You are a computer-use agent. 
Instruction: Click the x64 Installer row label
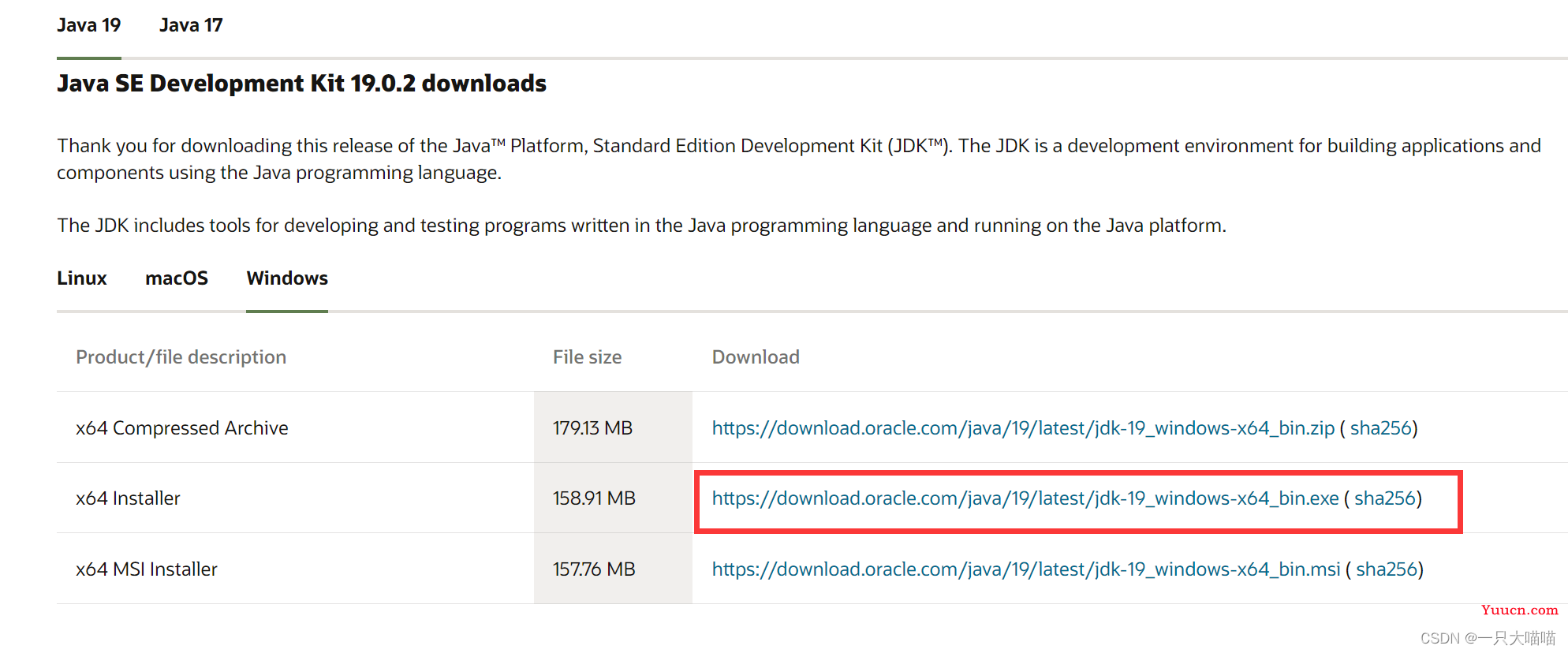[128, 498]
